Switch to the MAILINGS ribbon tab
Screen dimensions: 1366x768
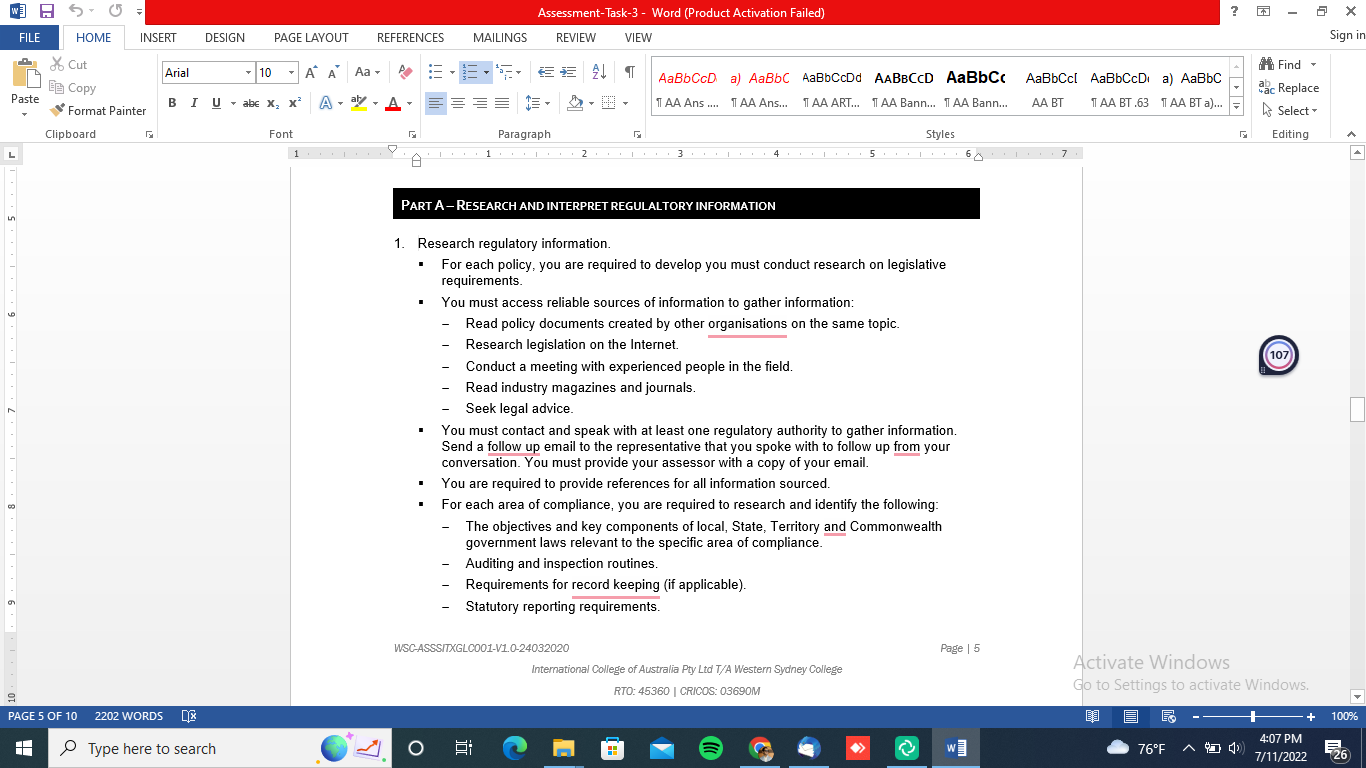coord(498,38)
